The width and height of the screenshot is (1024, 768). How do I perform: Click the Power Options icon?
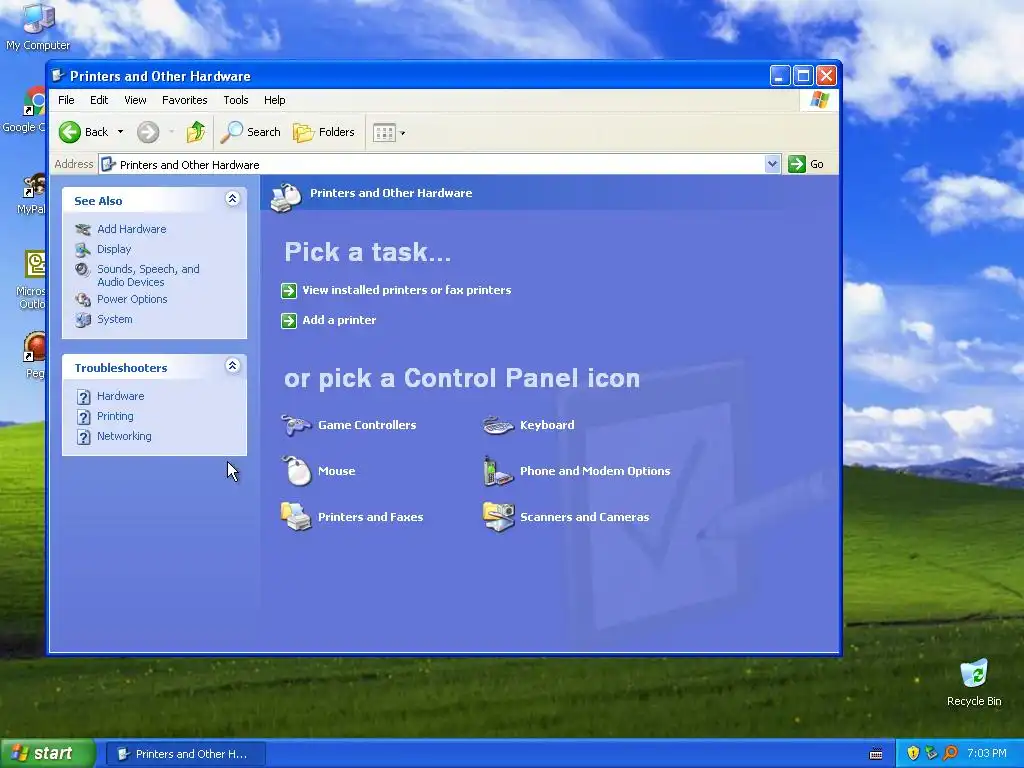83,299
